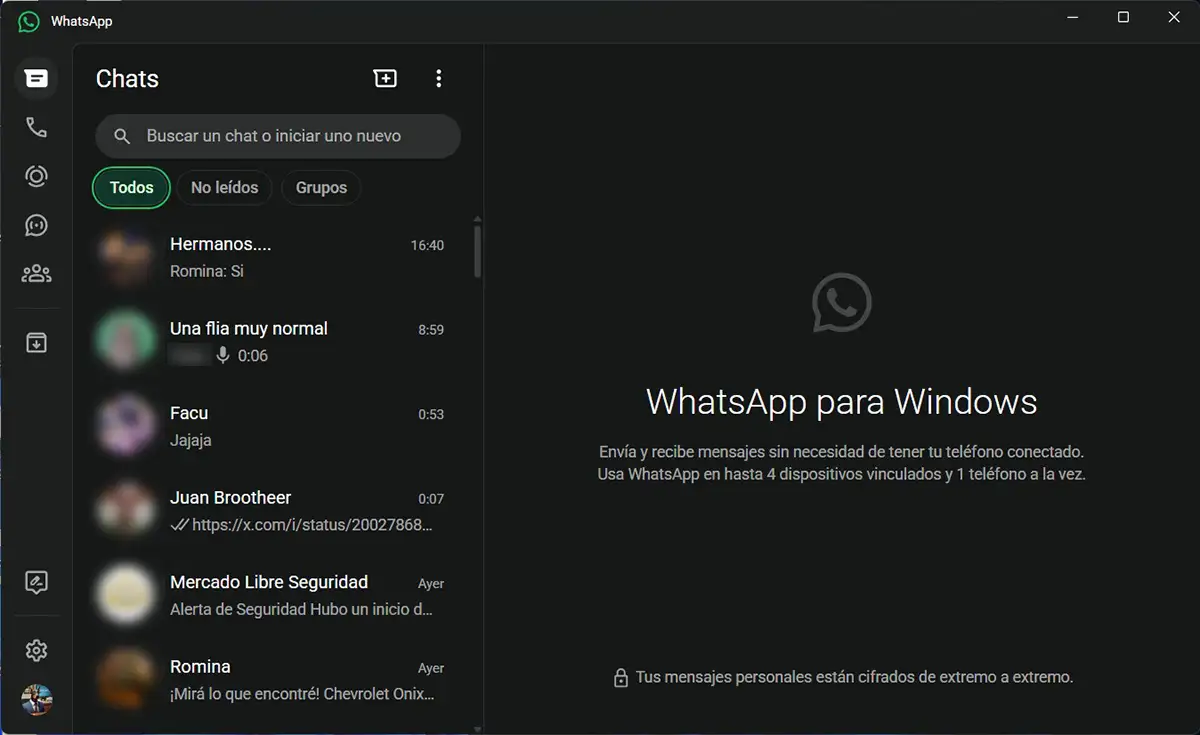Open the Mercado Libre Seguridad conversation

click(270, 594)
